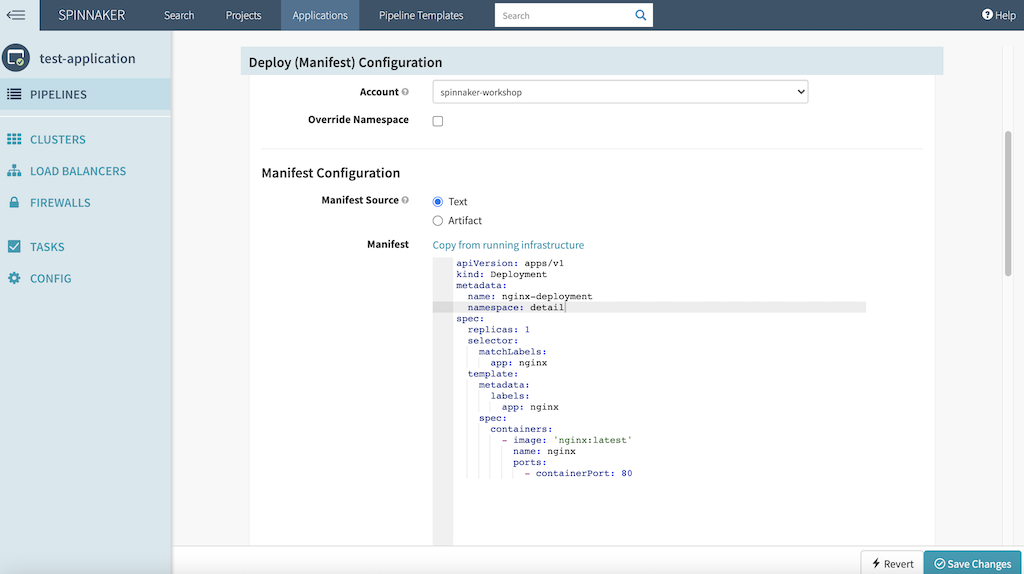Click the Manifest Configuration heading
The image size is (1024, 574).
tap(330, 172)
